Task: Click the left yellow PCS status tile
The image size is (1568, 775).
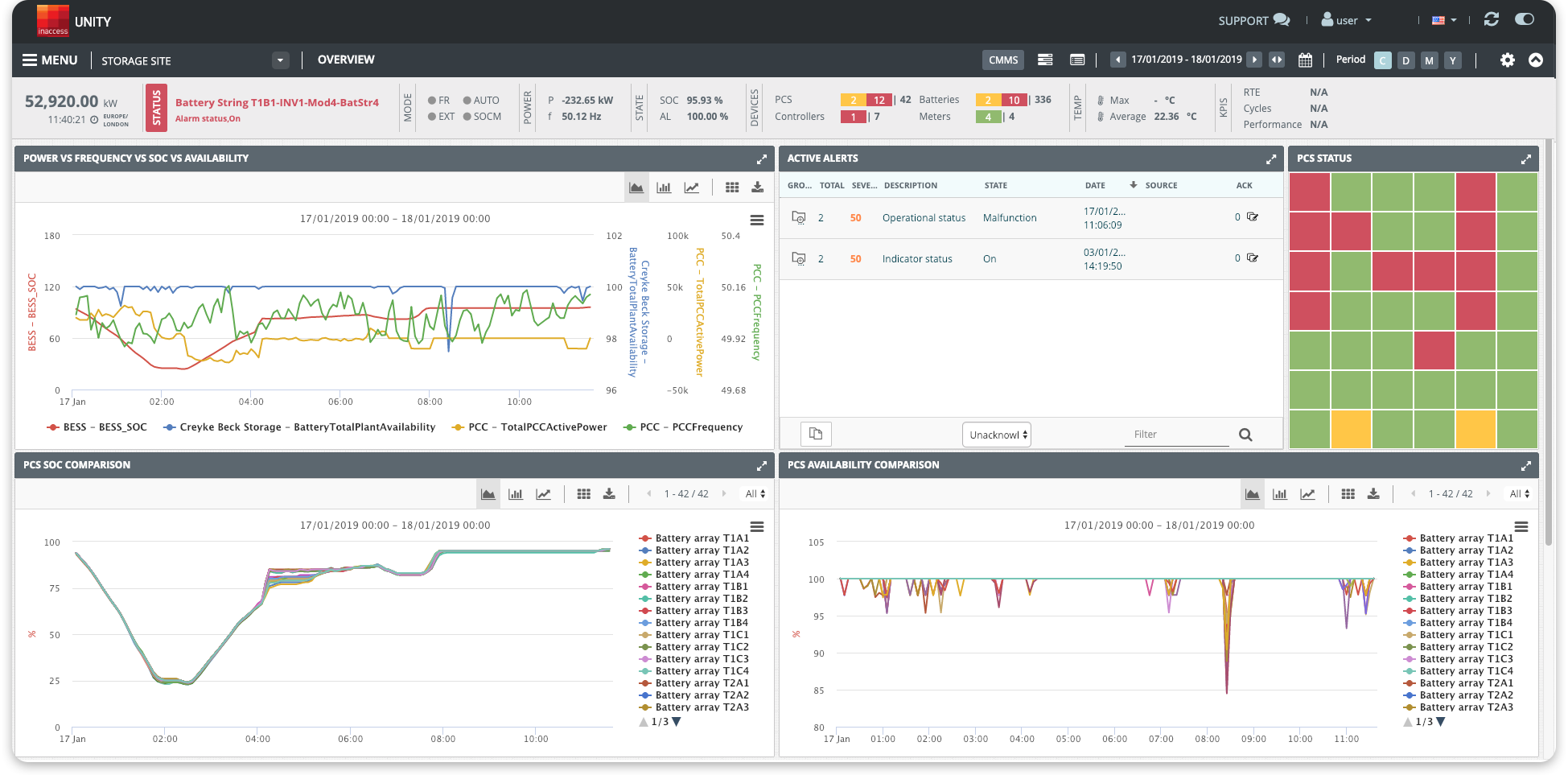Action: 1351,428
